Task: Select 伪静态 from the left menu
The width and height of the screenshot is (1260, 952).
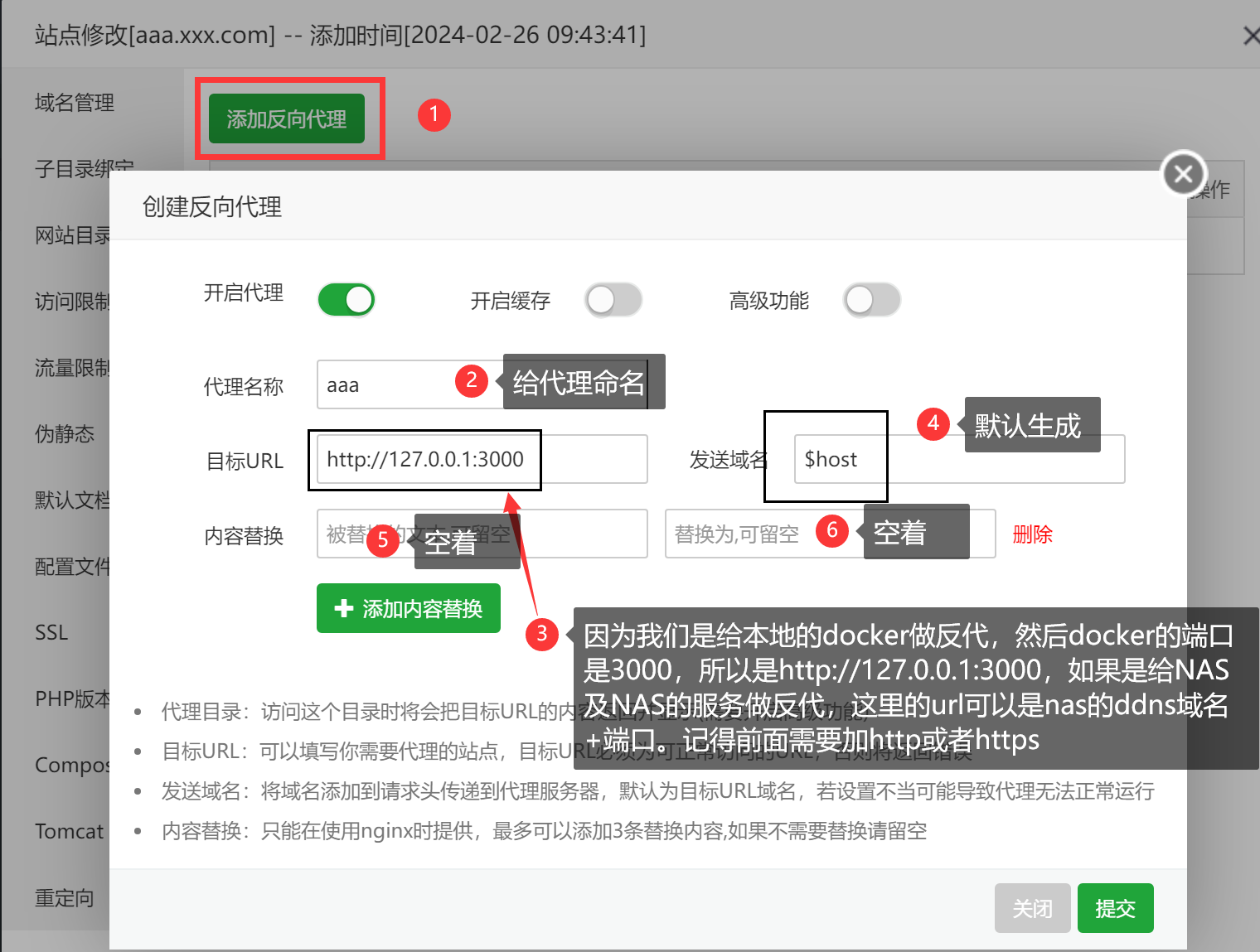Action: pyautogui.click(x=65, y=434)
